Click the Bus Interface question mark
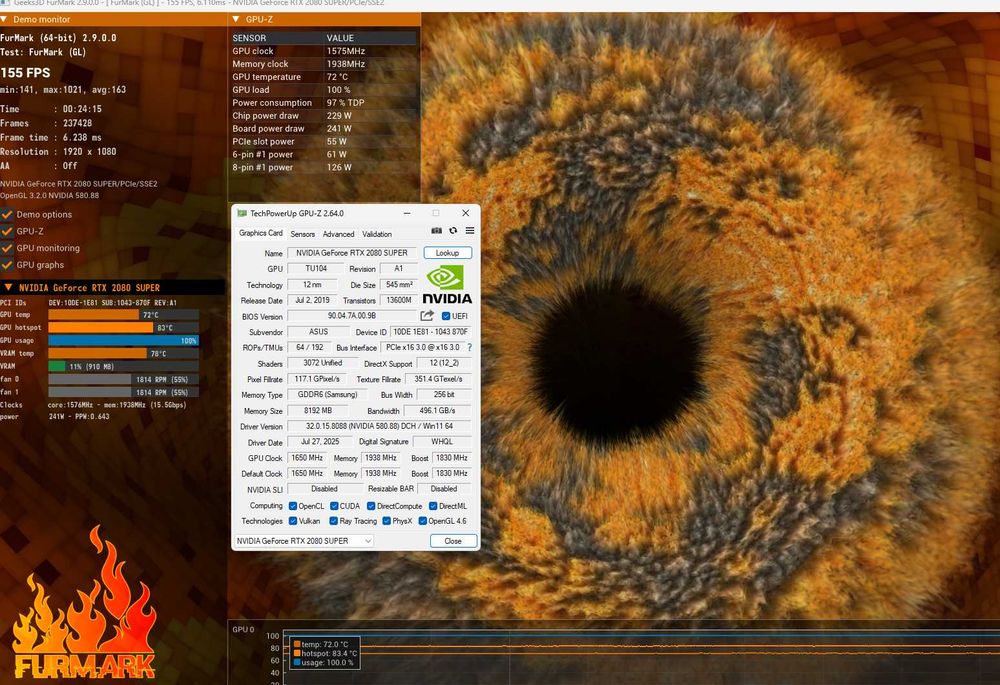 (x=470, y=348)
